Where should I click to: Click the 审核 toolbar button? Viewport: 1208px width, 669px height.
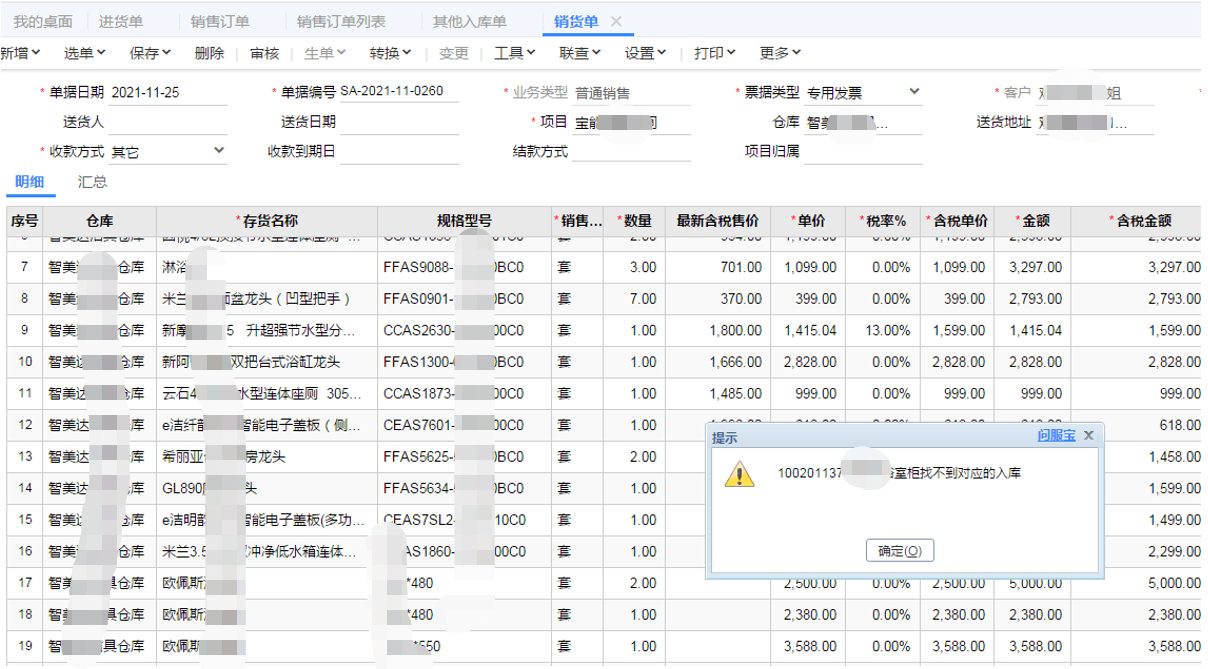[x=265, y=53]
